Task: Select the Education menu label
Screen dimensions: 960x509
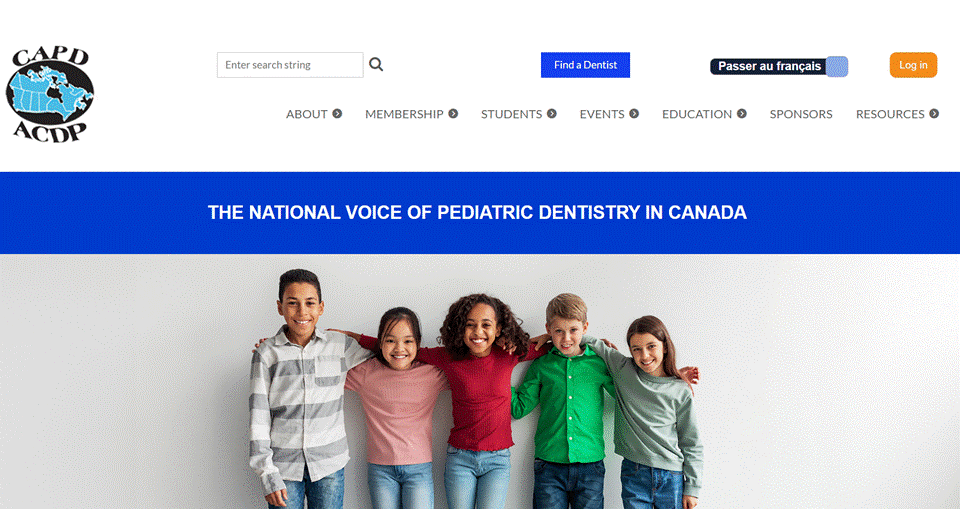Action: (697, 114)
